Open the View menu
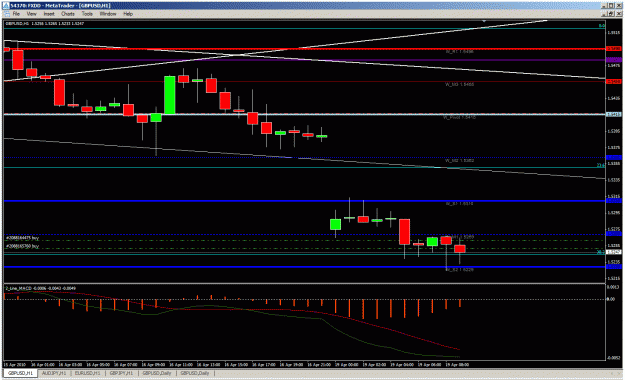Viewport: 625px width, 380px height. [31, 14]
